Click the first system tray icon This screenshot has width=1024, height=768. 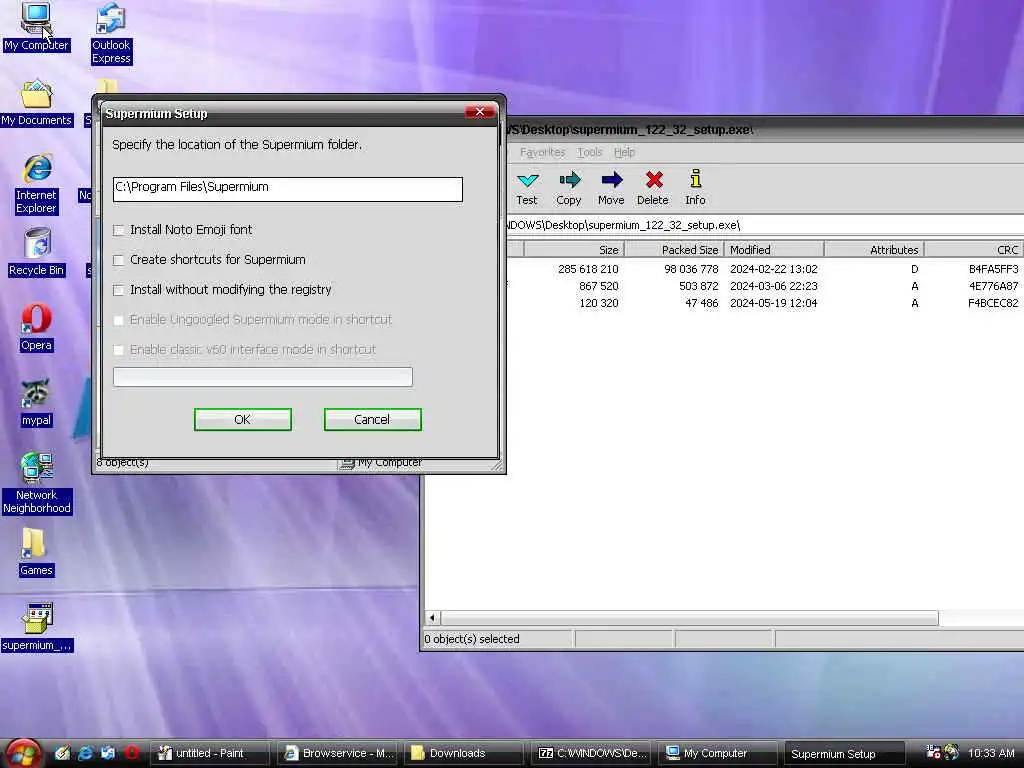click(933, 752)
